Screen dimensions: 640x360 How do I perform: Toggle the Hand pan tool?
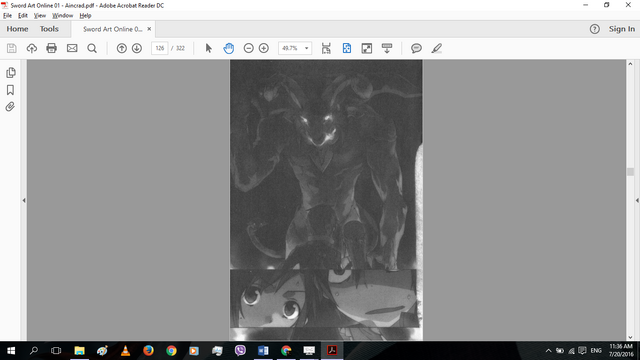(x=229, y=48)
